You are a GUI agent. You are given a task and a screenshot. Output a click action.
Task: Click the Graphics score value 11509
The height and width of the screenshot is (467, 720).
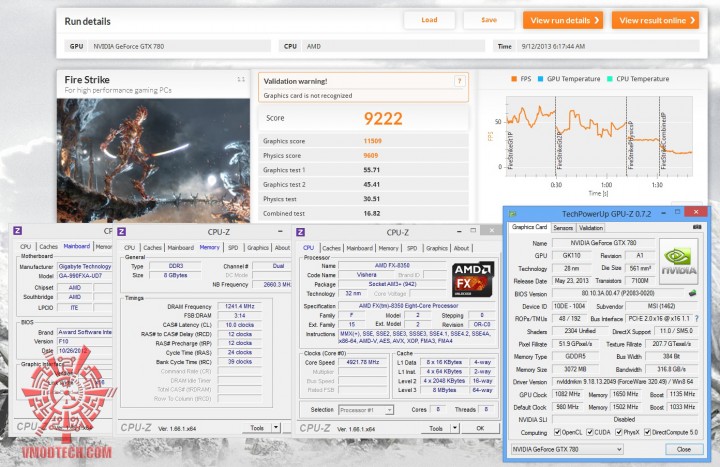(372, 141)
